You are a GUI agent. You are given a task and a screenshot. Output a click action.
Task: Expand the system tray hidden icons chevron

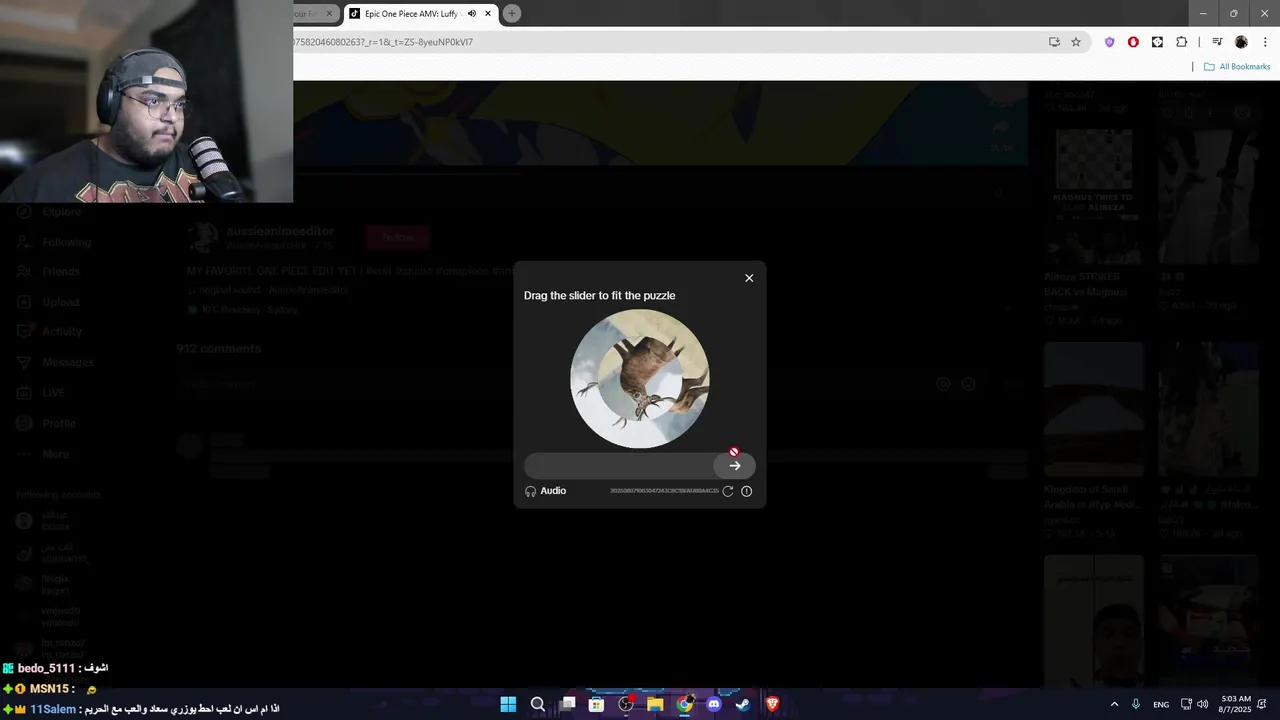(1114, 704)
